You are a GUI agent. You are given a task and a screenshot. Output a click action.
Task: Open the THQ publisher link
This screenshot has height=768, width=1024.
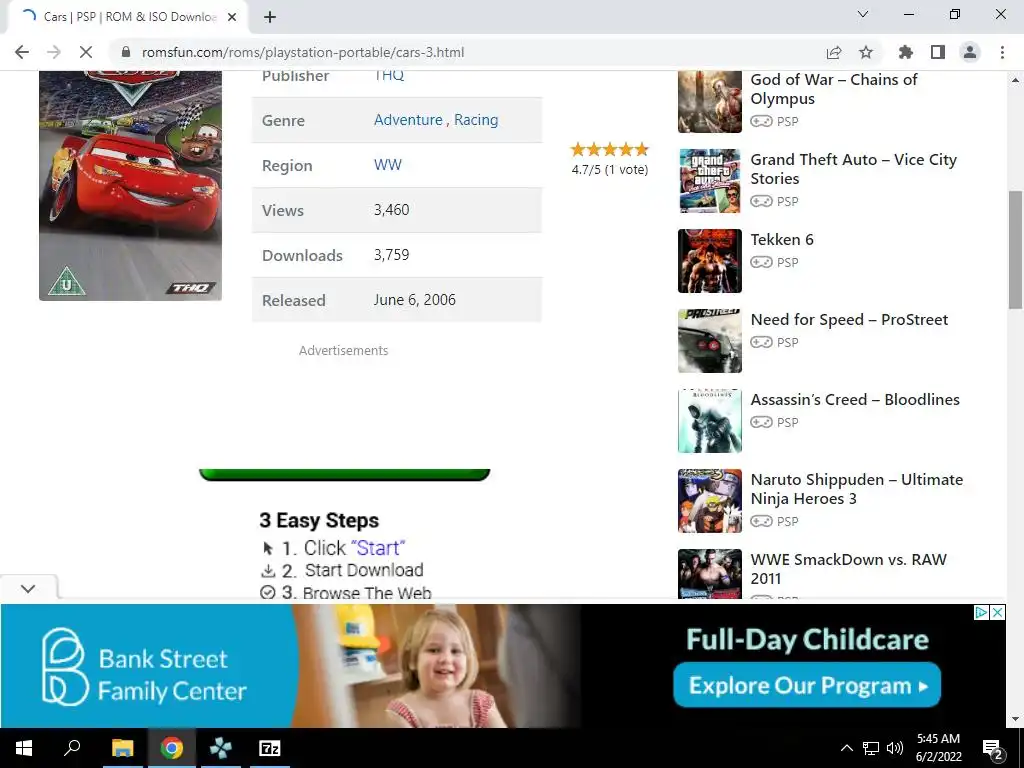tap(389, 75)
